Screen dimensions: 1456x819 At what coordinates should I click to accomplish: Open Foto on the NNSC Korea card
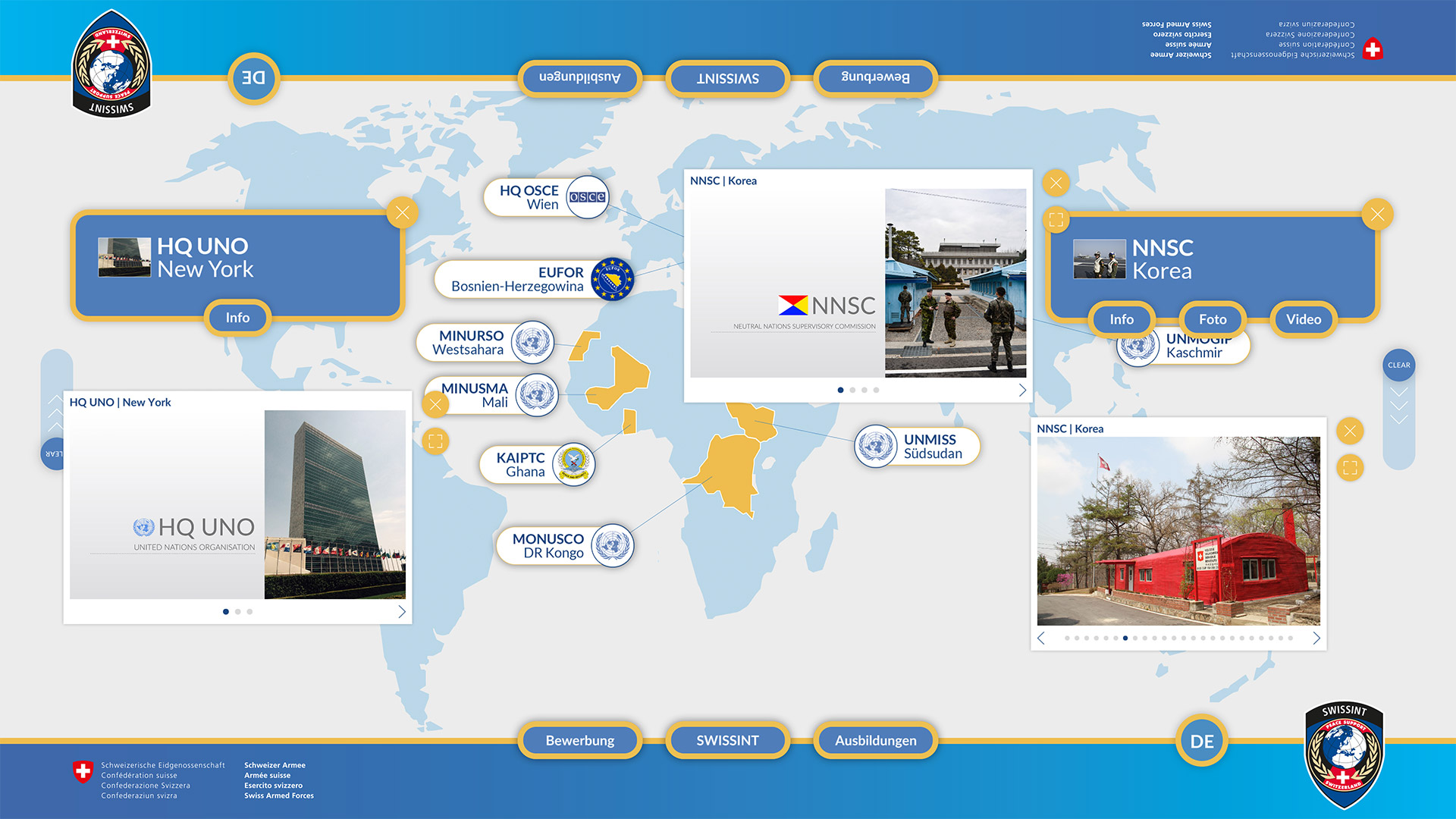click(1213, 319)
